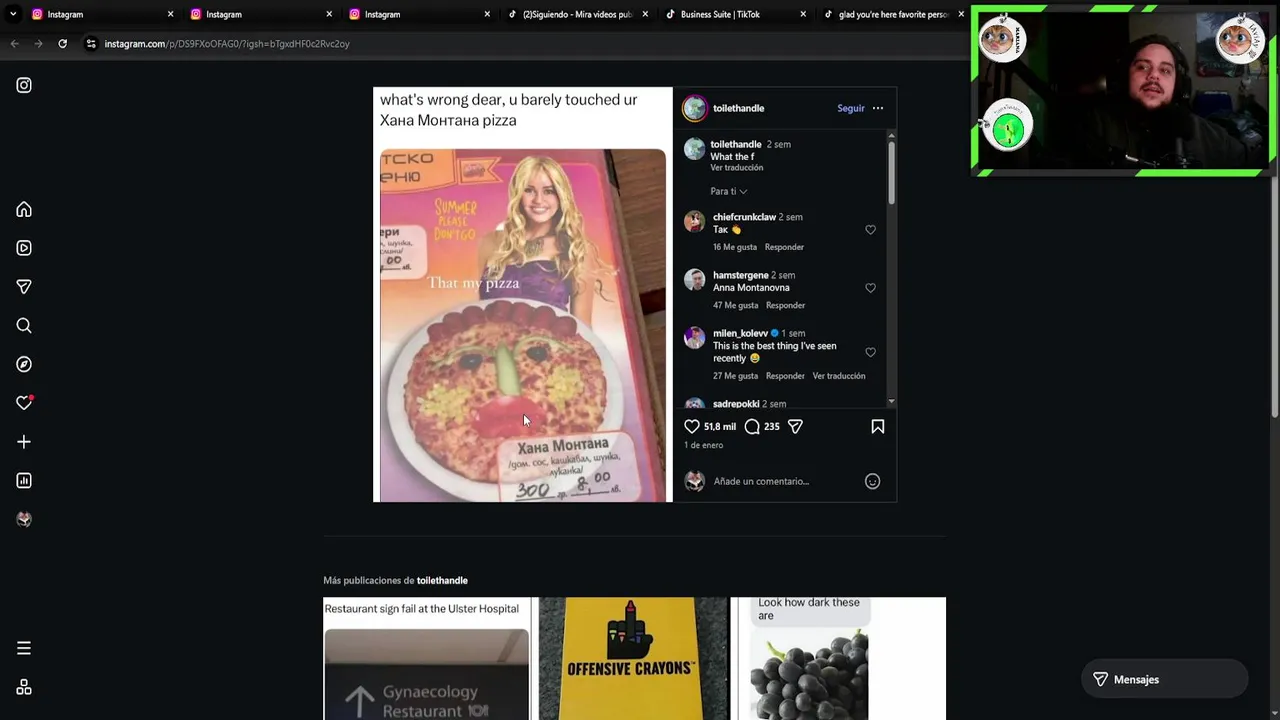Switch to Siguiendo TikTok tab
The image size is (1280, 720).
[x=577, y=14]
